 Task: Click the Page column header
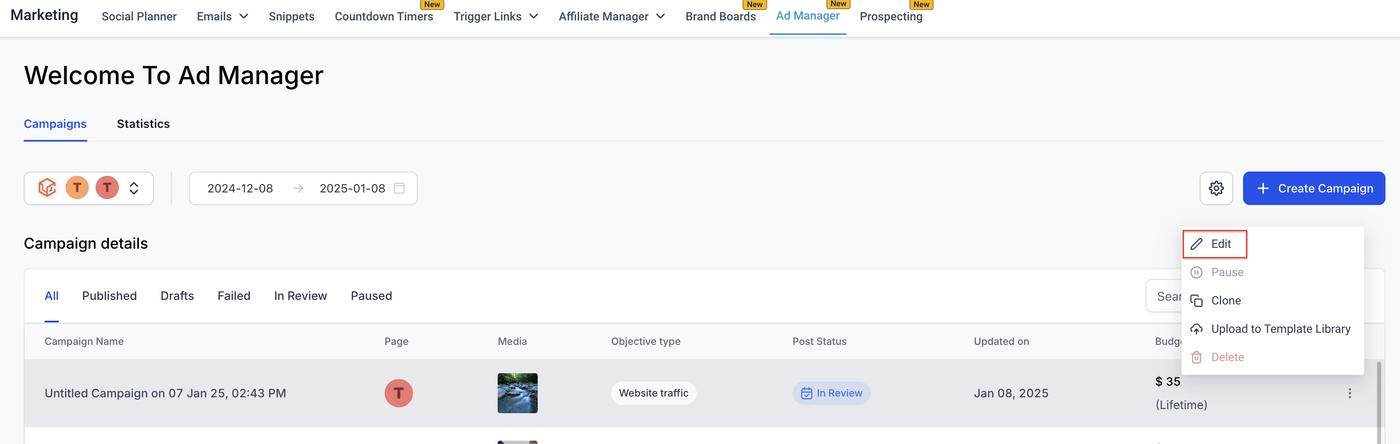[396, 341]
